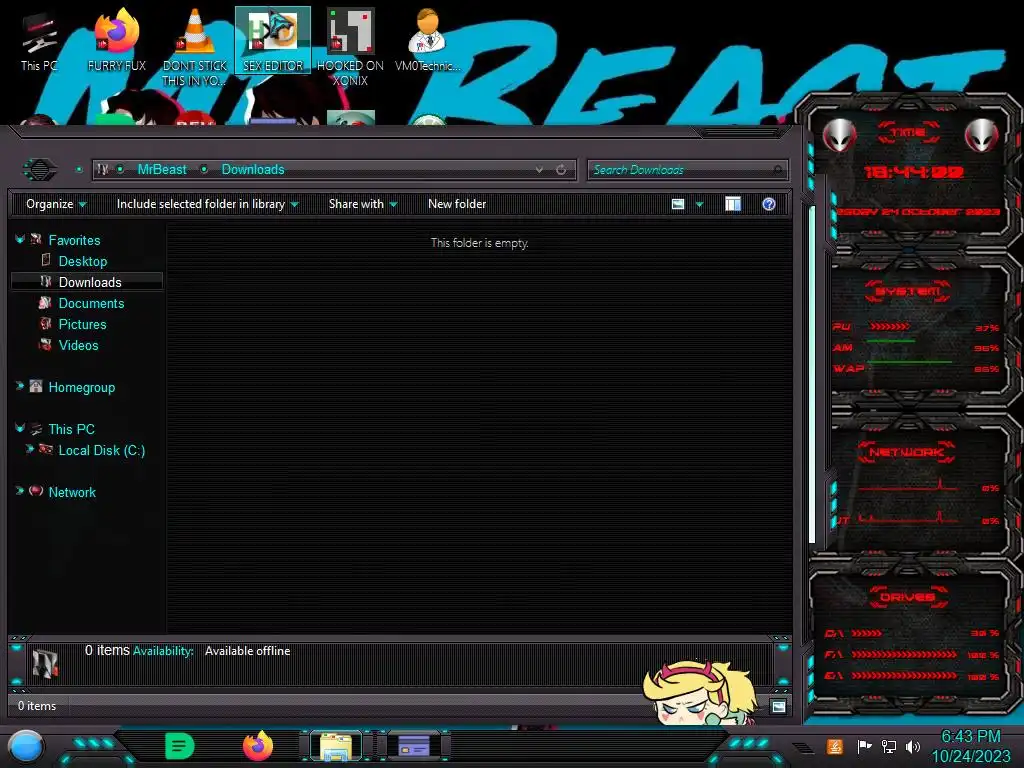The height and width of the screenshot is (768, 1024).
Task: Click the NETWORK gadget header
Action: pos(906,452)
